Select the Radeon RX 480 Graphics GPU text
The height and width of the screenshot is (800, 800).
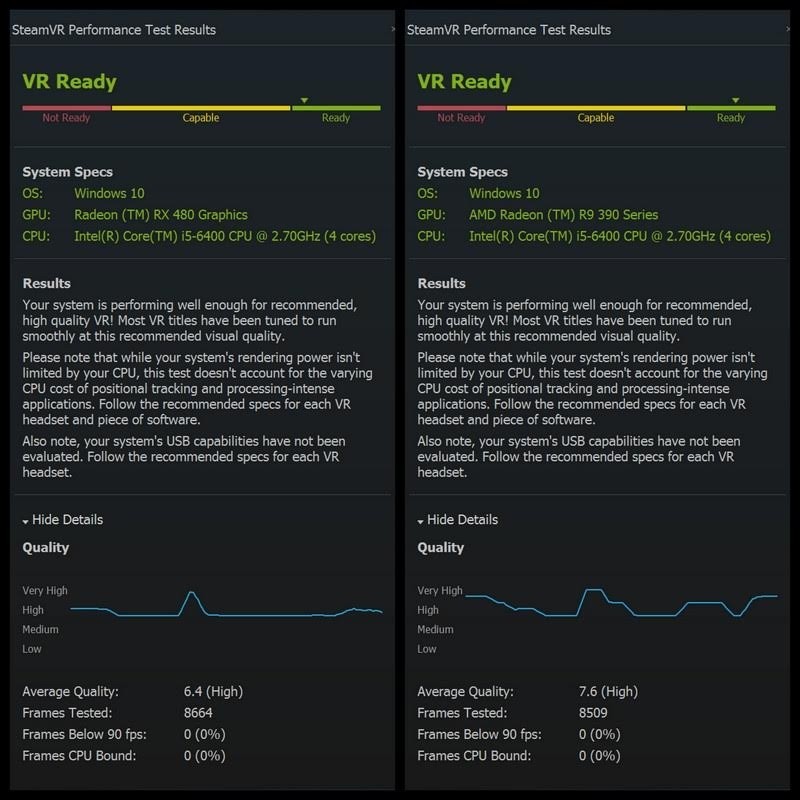point(161,215)
